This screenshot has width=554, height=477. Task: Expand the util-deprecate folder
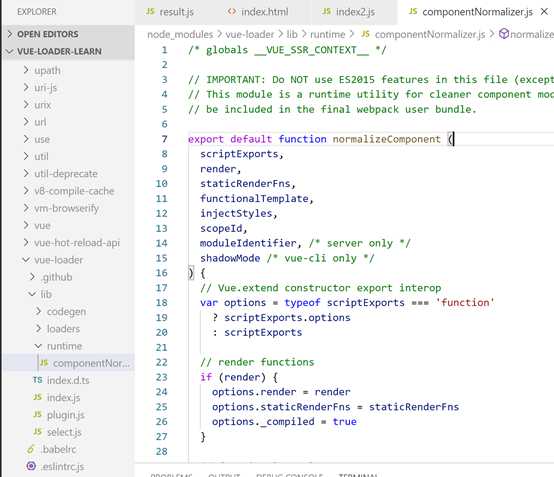point(26,173)
